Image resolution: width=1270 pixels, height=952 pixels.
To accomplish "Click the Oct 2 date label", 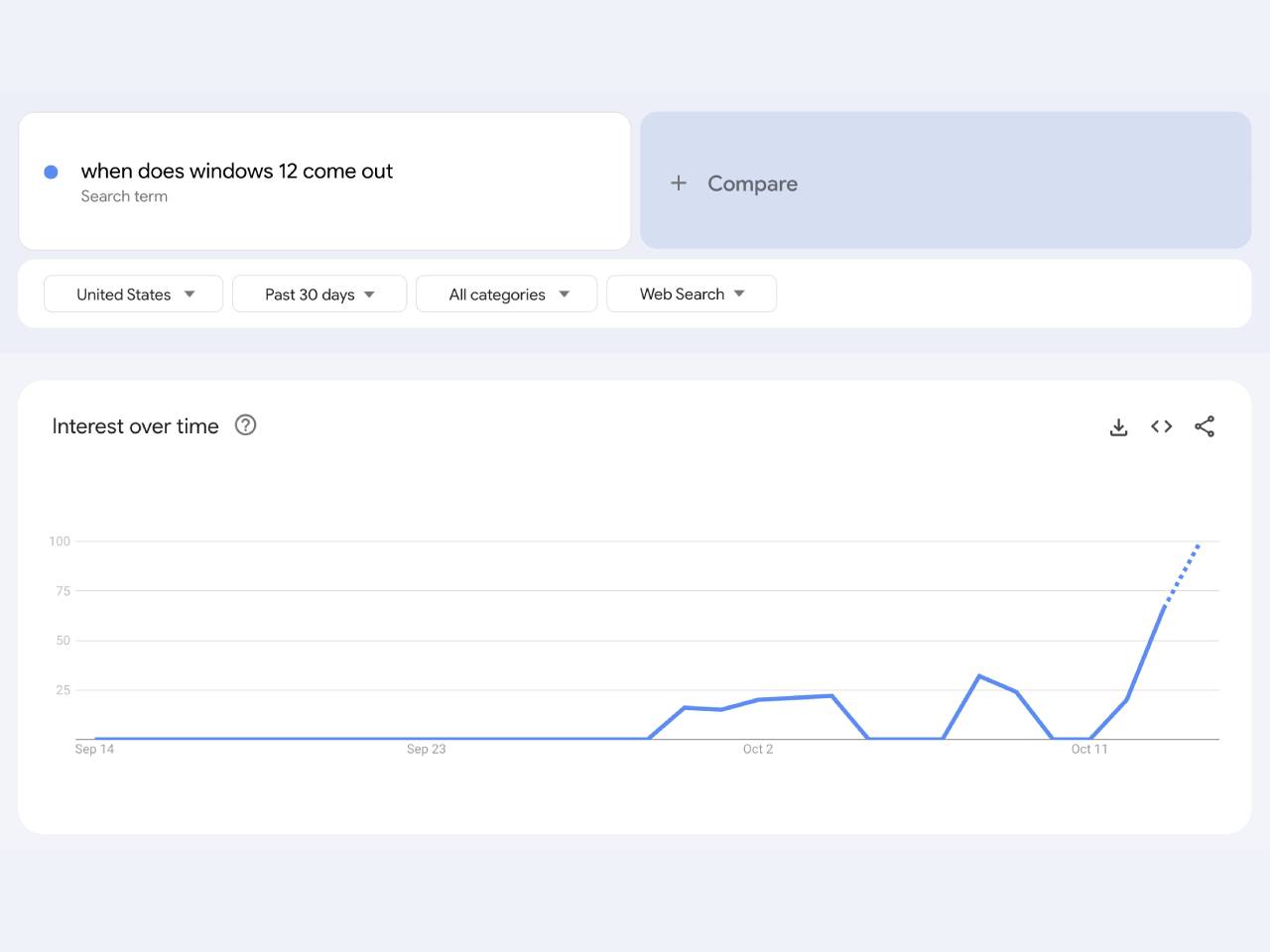I will (757, 749).
